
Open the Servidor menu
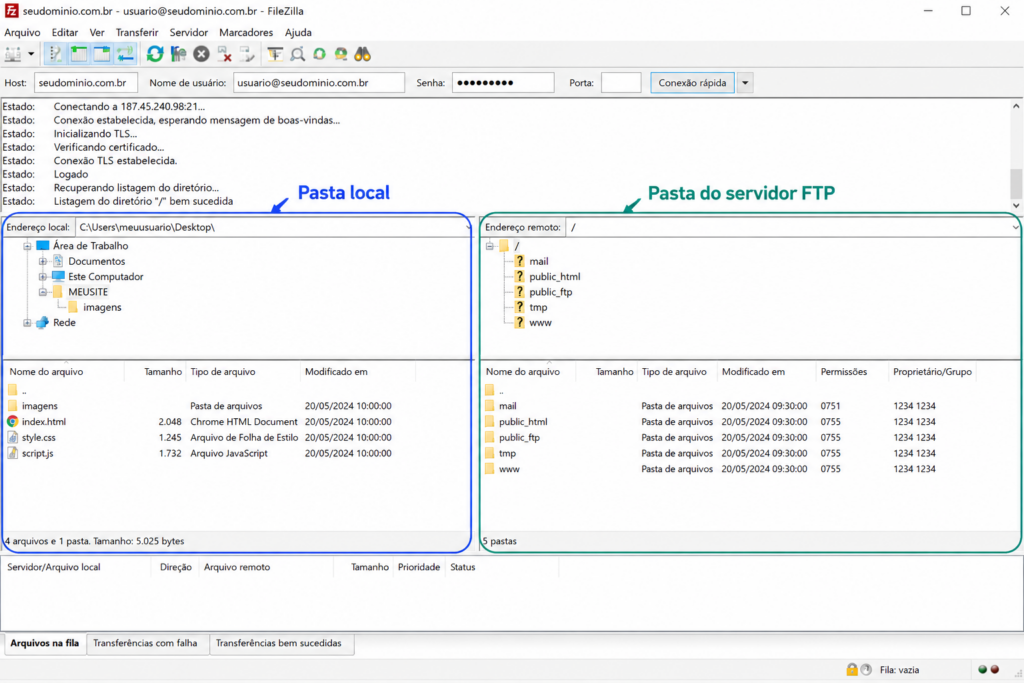point(189,33)
